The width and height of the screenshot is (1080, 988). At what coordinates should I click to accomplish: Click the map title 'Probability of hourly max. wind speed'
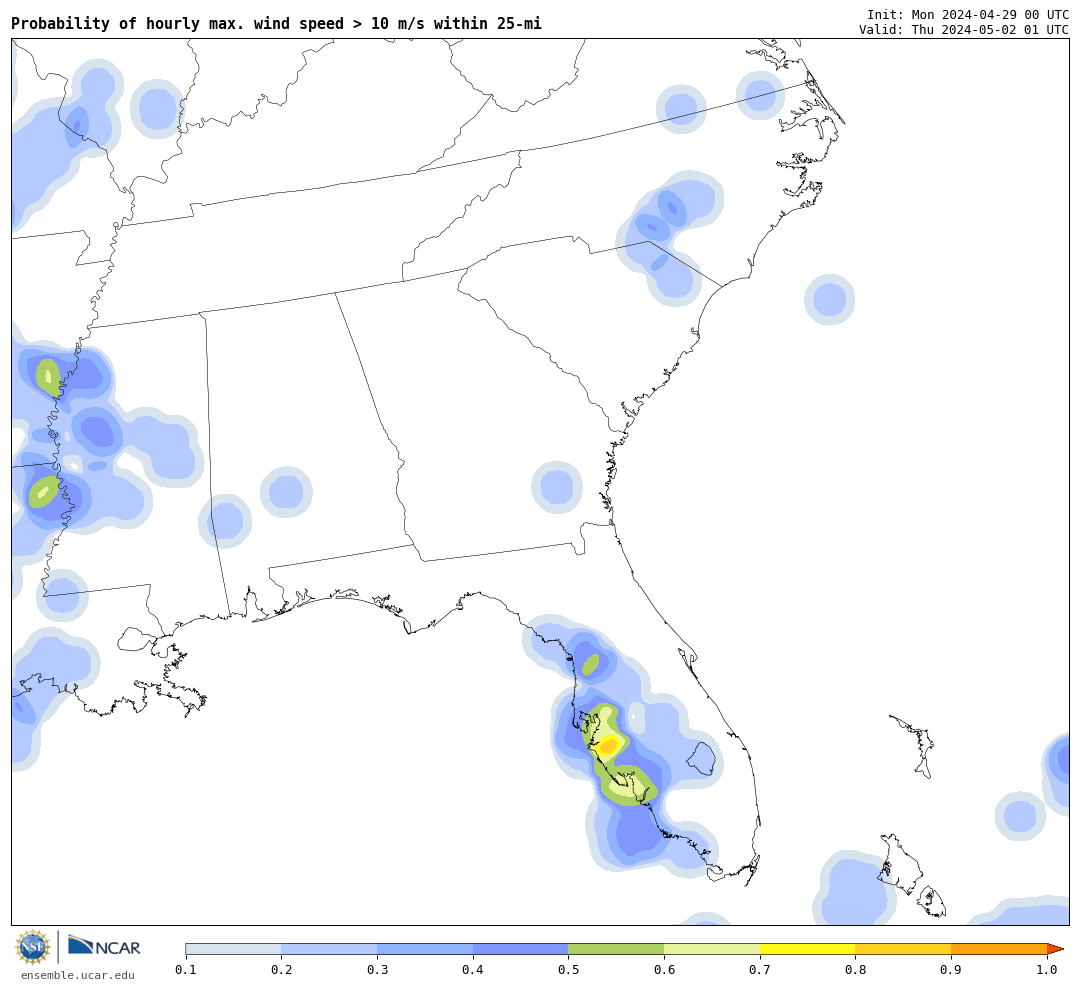pos(177,23)
